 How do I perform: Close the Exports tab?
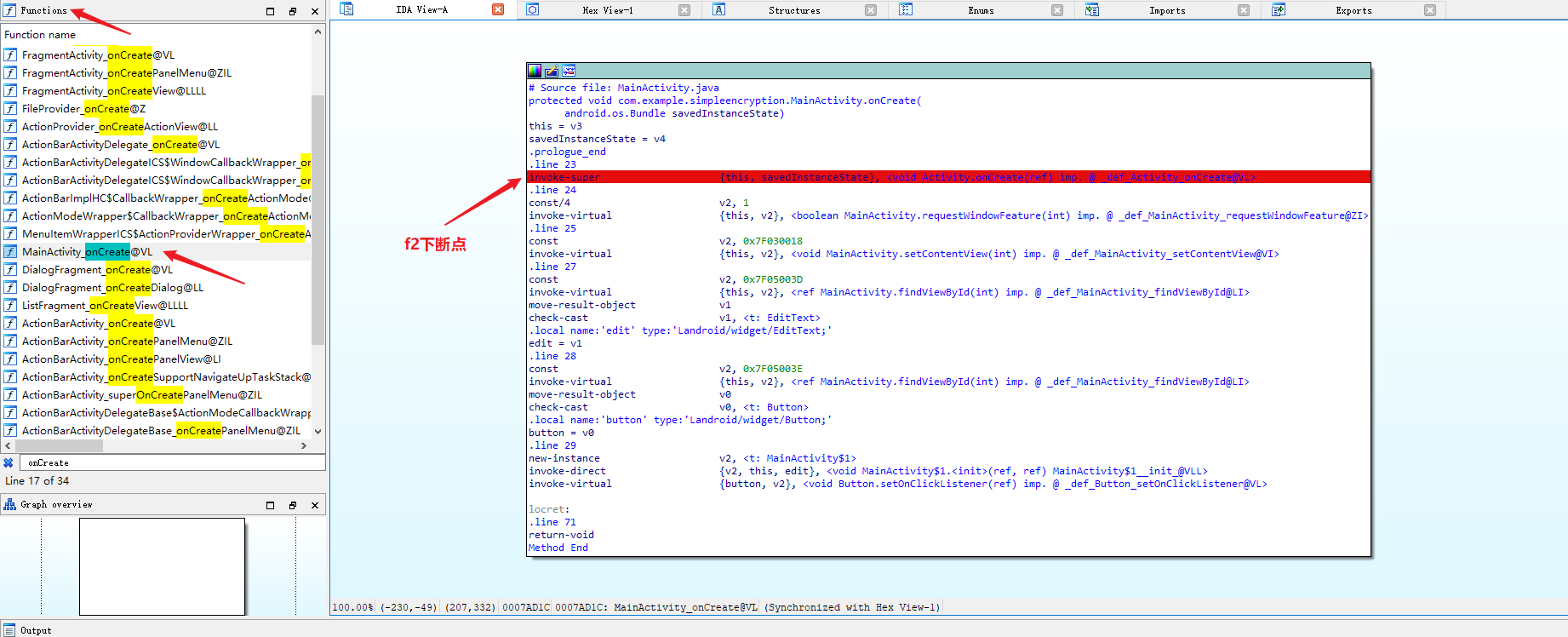click(1430, 10)
